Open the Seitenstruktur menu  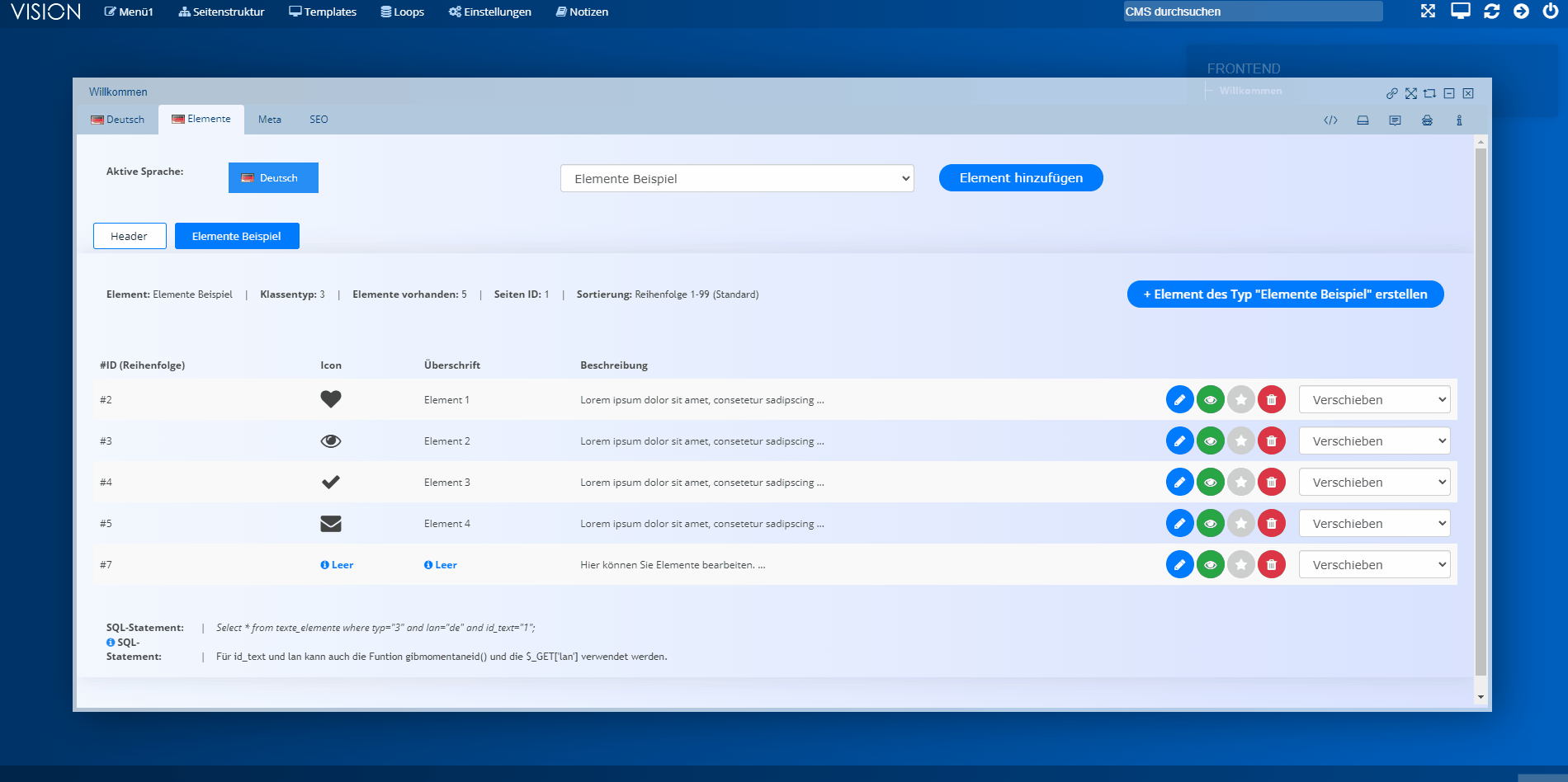click(221, 12)
